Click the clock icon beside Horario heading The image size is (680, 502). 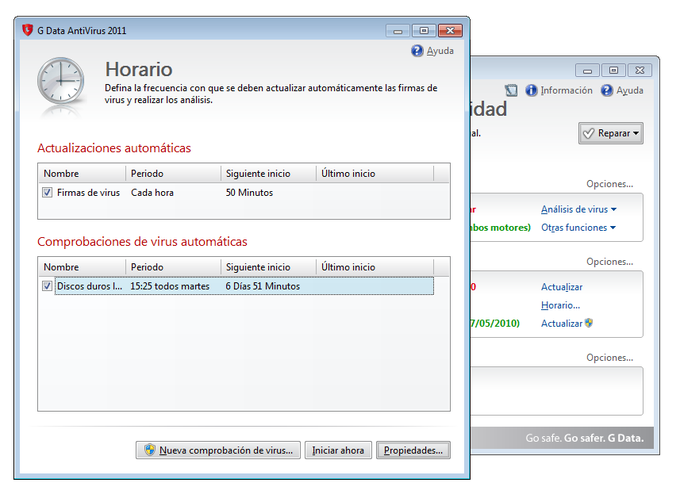(x=61, y=81)
